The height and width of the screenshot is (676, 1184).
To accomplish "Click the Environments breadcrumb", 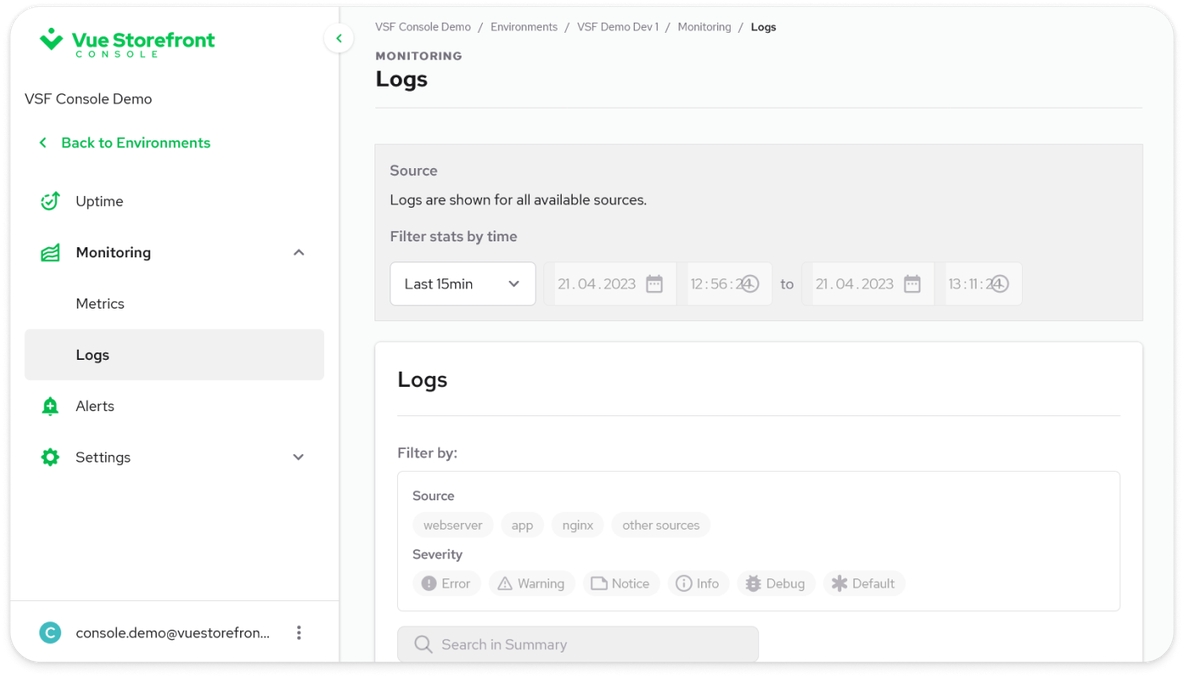I will [524, 27].
